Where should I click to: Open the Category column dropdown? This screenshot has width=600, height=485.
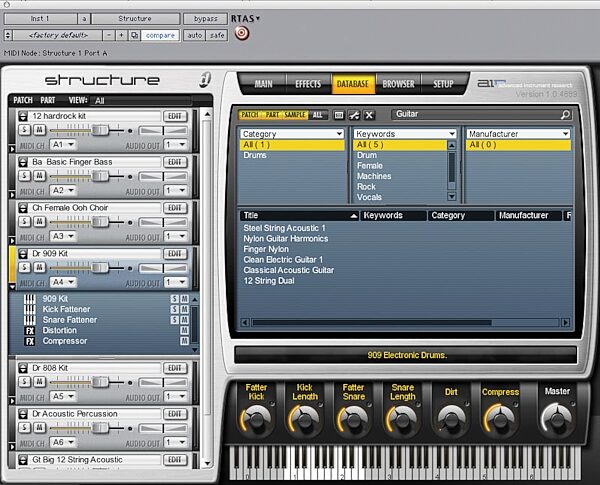292,134
